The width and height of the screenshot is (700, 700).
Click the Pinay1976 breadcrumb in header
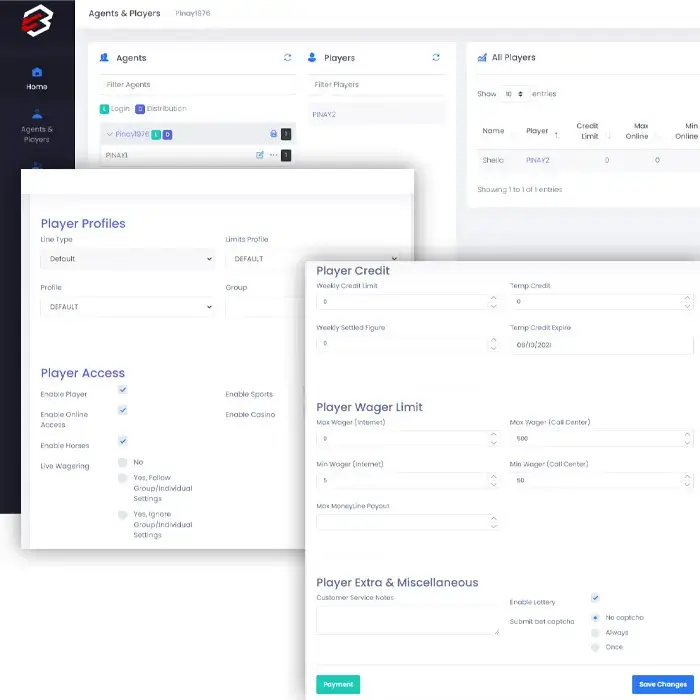[x=193, y=13]
